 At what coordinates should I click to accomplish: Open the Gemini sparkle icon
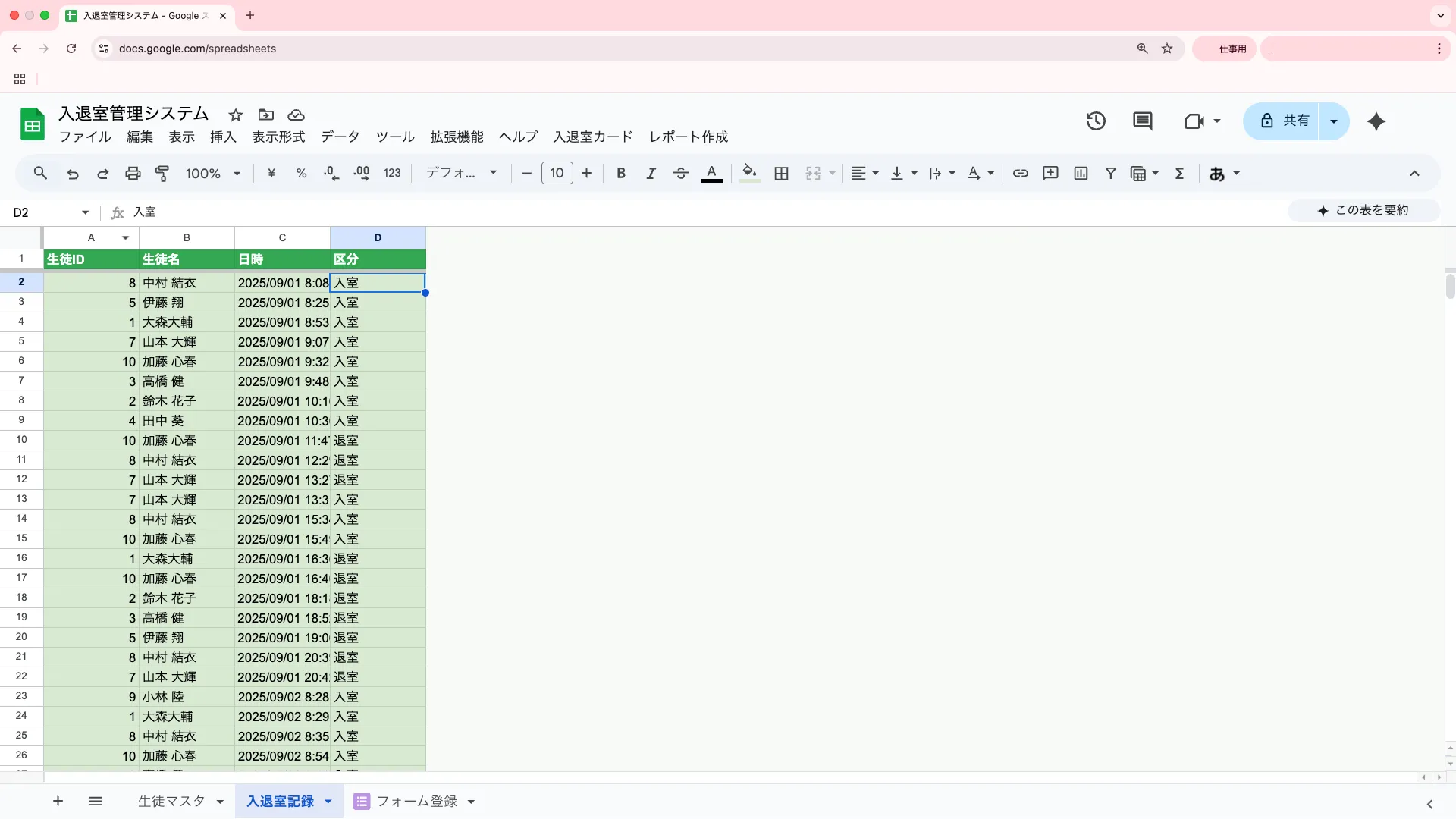1376,121
